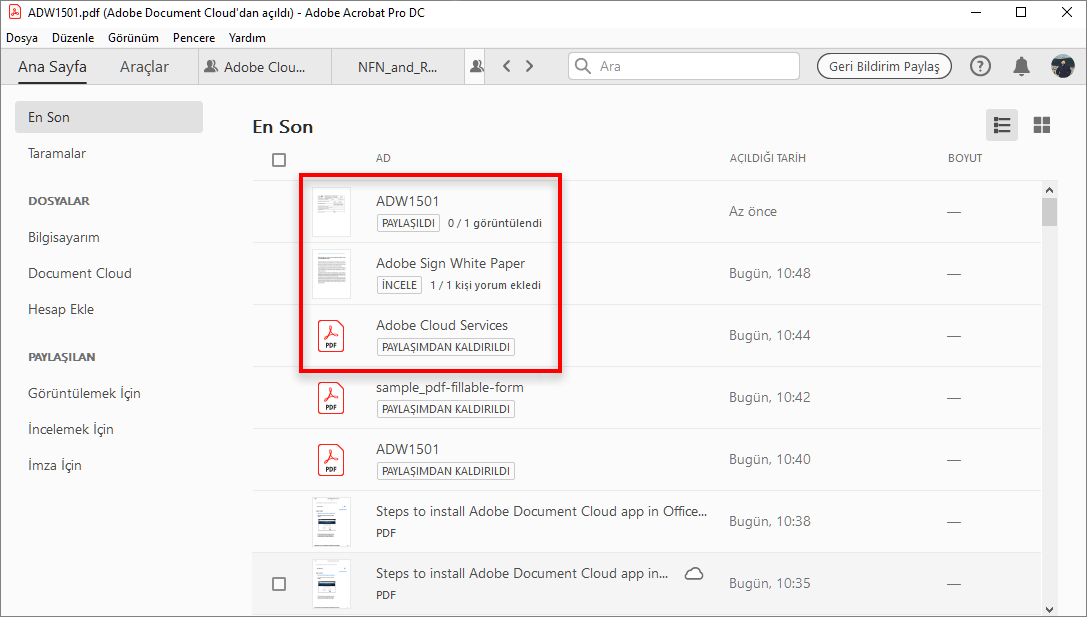Click the scrollbar up arrow
The width and height of the screenshot is (1087, 617).
coord(1049,190)
